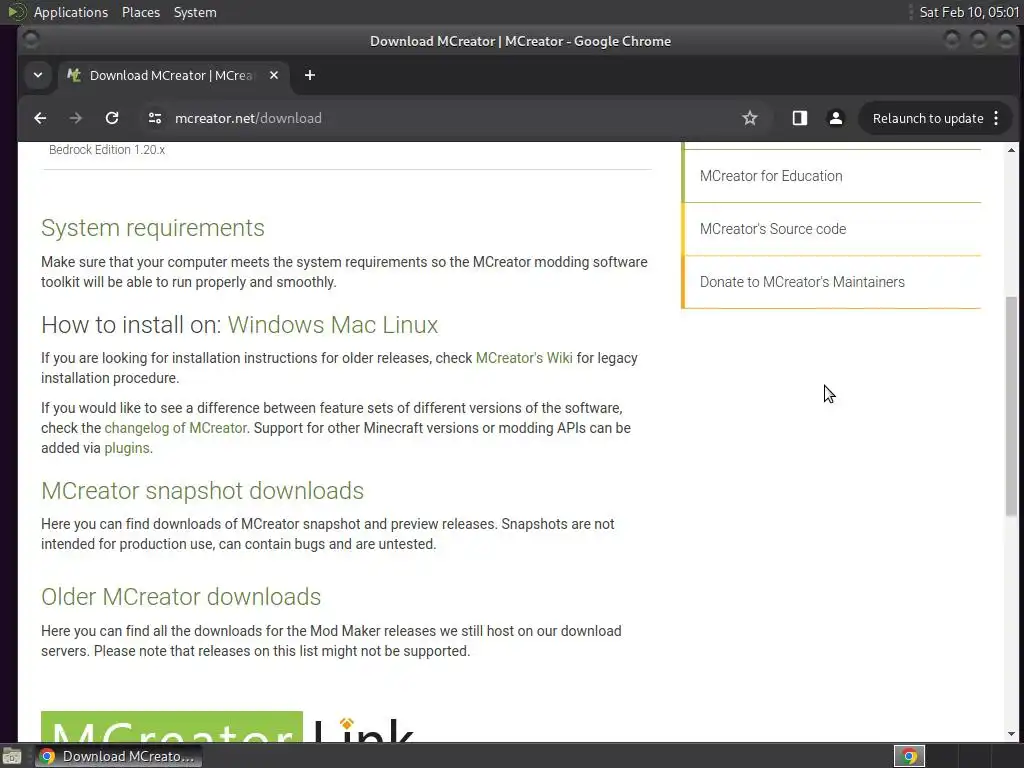1024x768 pixels.
Task: Click the mcreator.net/download address bar
Action: pos(248,118)
